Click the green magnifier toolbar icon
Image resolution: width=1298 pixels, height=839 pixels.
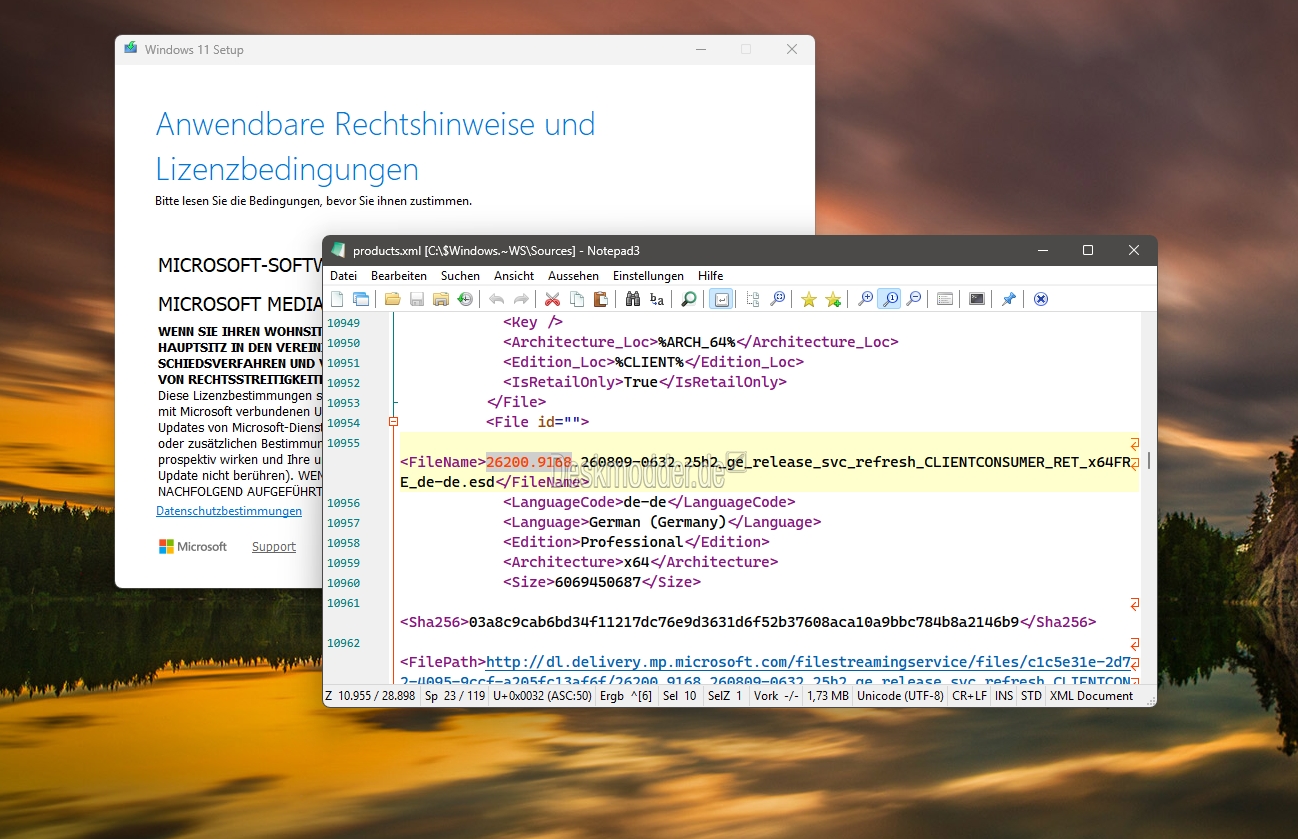pyautogui.click(x=688, y=299)
